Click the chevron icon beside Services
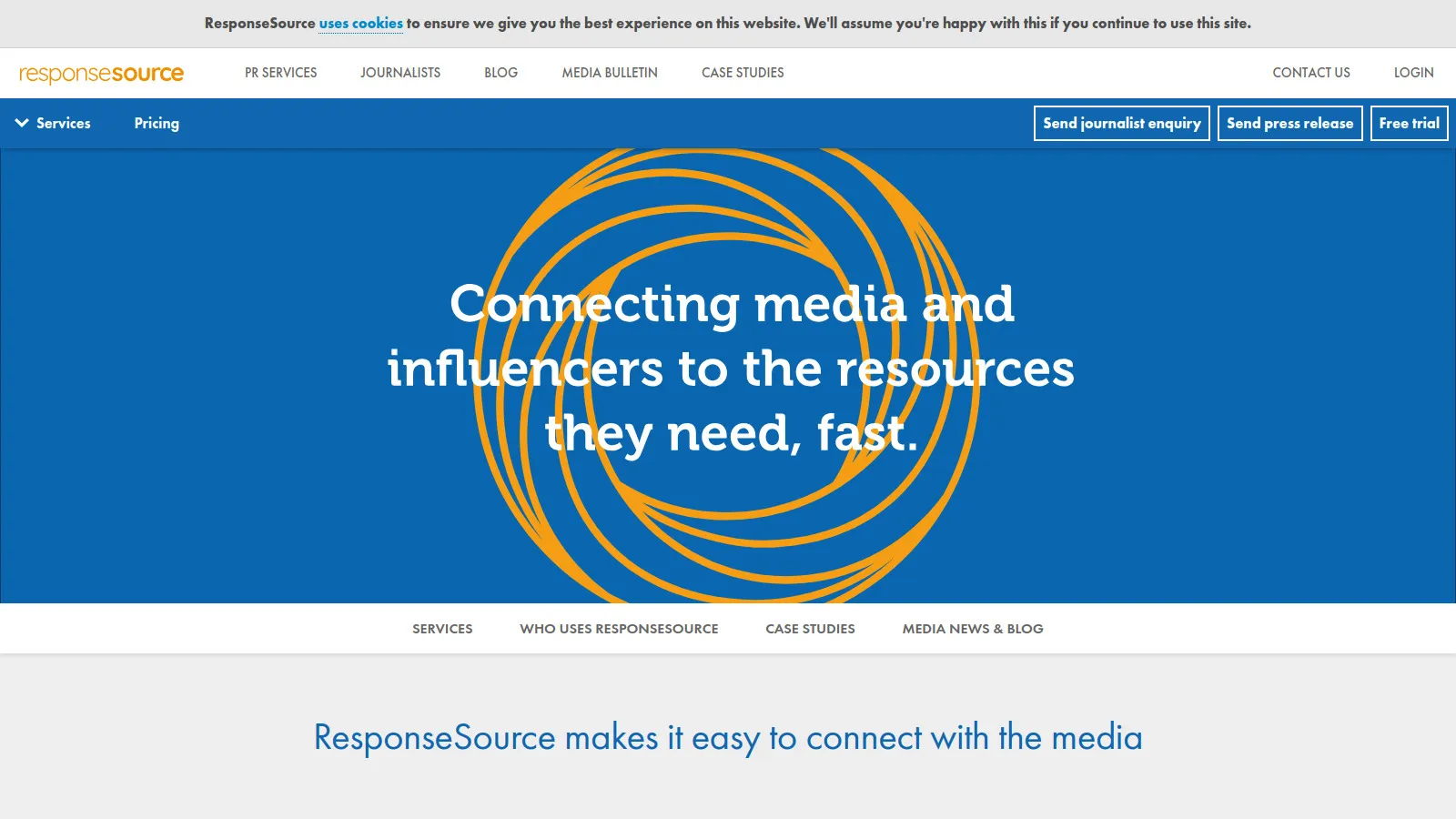 pyautogui.click(x=22, y=123)
